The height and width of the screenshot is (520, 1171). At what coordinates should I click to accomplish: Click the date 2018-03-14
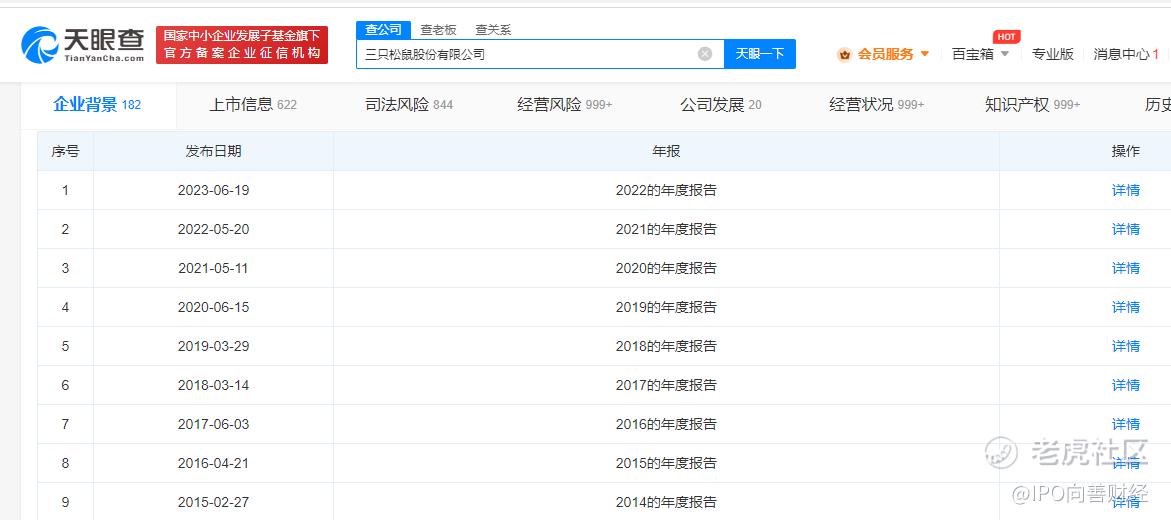[x=214, y=385]
